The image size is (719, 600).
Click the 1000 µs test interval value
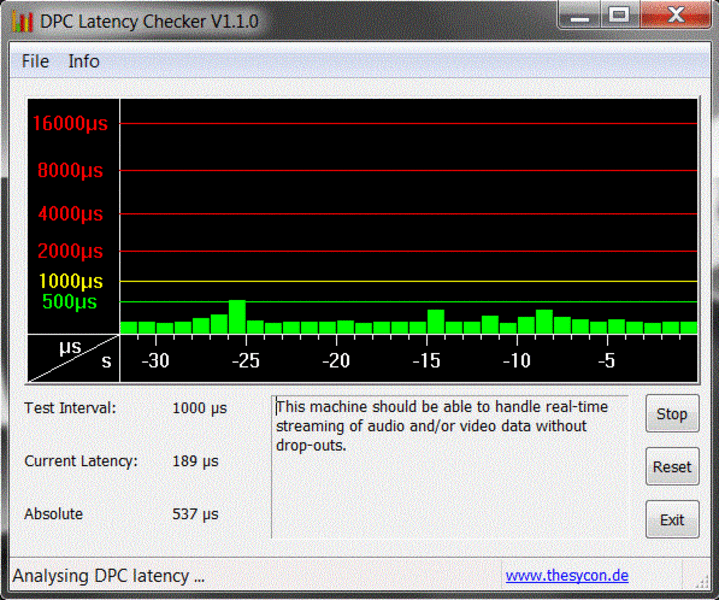(199, 408)
